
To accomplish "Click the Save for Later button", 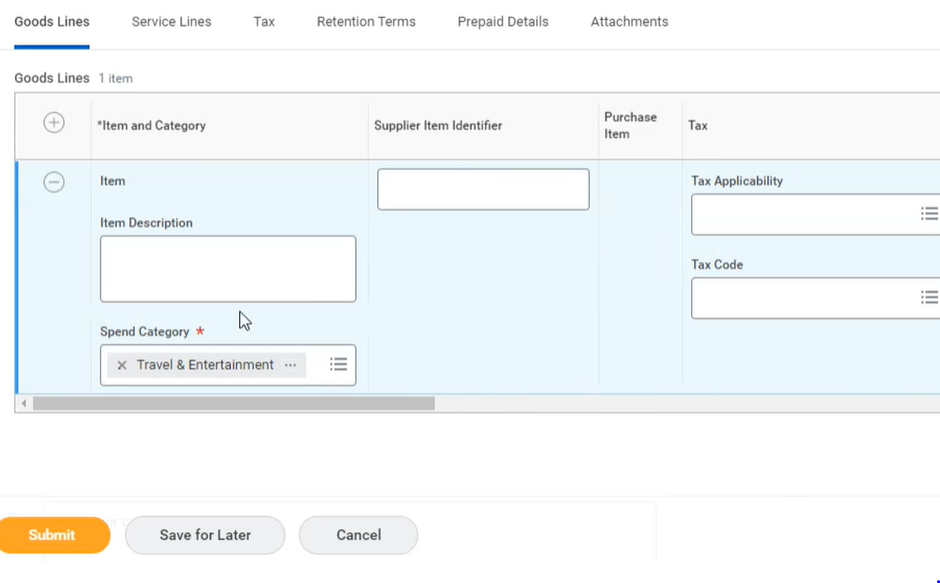I will (x=205, y=535).
